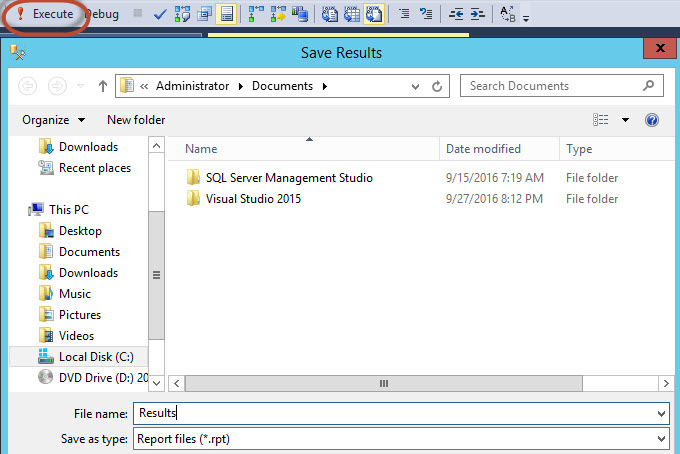Toggle the Results to File option
Image resolution: width=680 pixels, height=454 pixels.
coord(374,14)
